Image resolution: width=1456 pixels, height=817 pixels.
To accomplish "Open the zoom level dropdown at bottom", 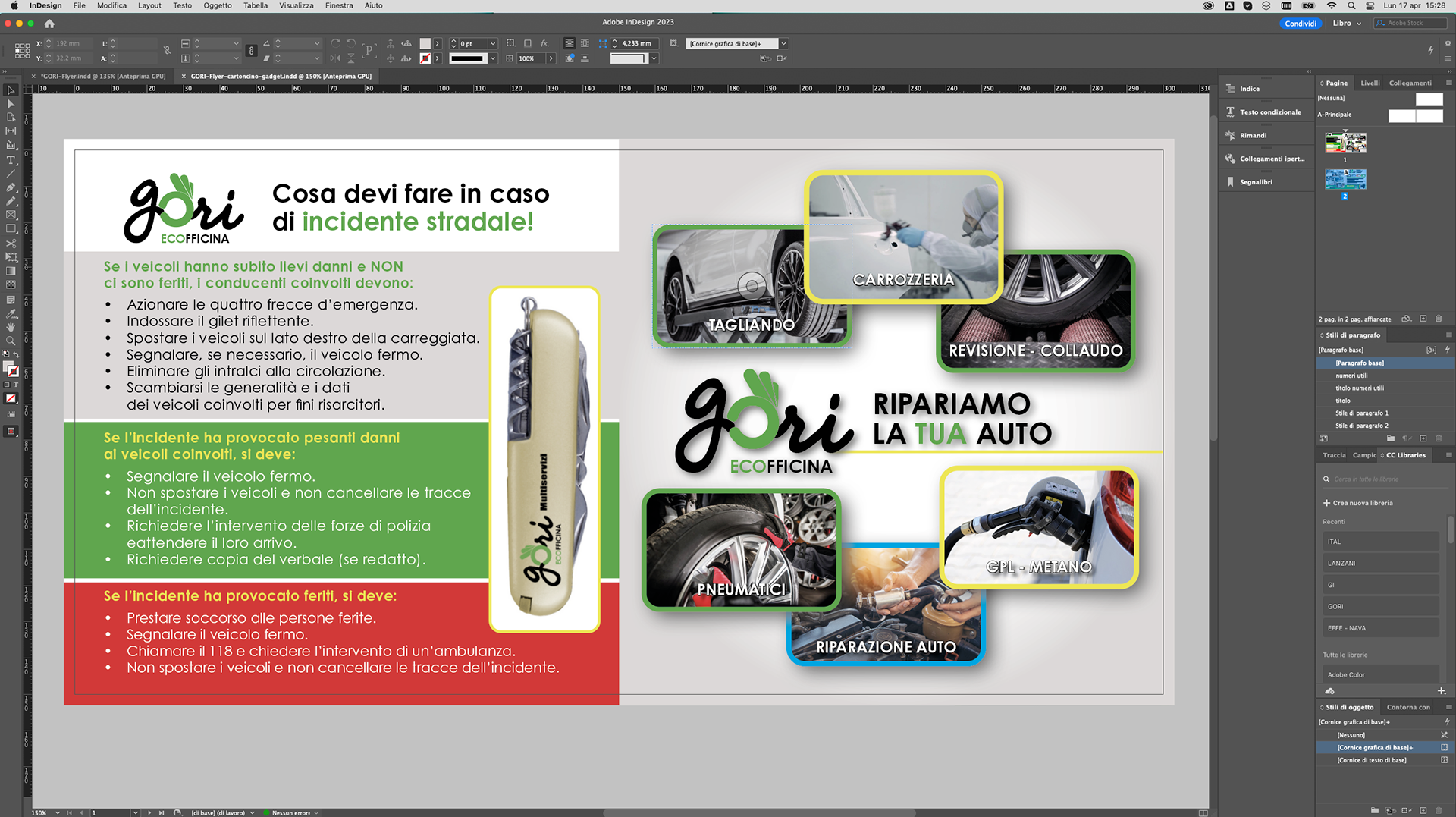I will point(58,812).
